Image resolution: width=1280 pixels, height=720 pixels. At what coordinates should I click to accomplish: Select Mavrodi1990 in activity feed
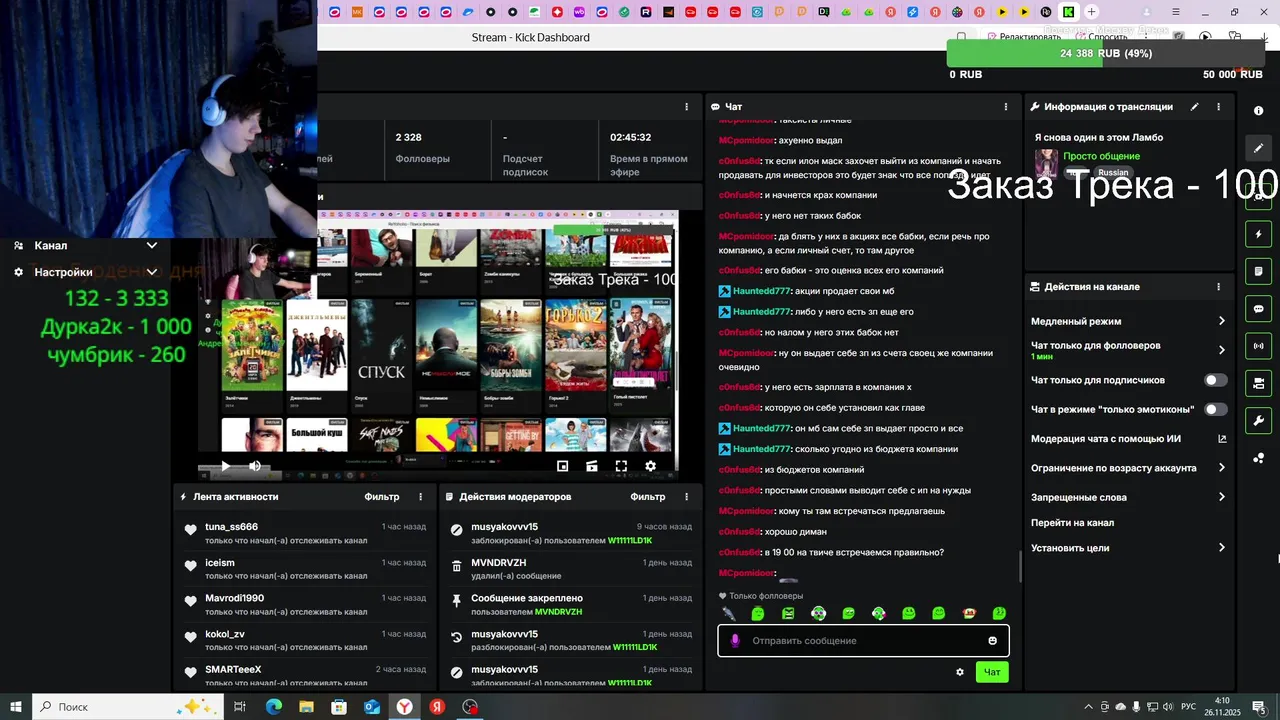234,598
